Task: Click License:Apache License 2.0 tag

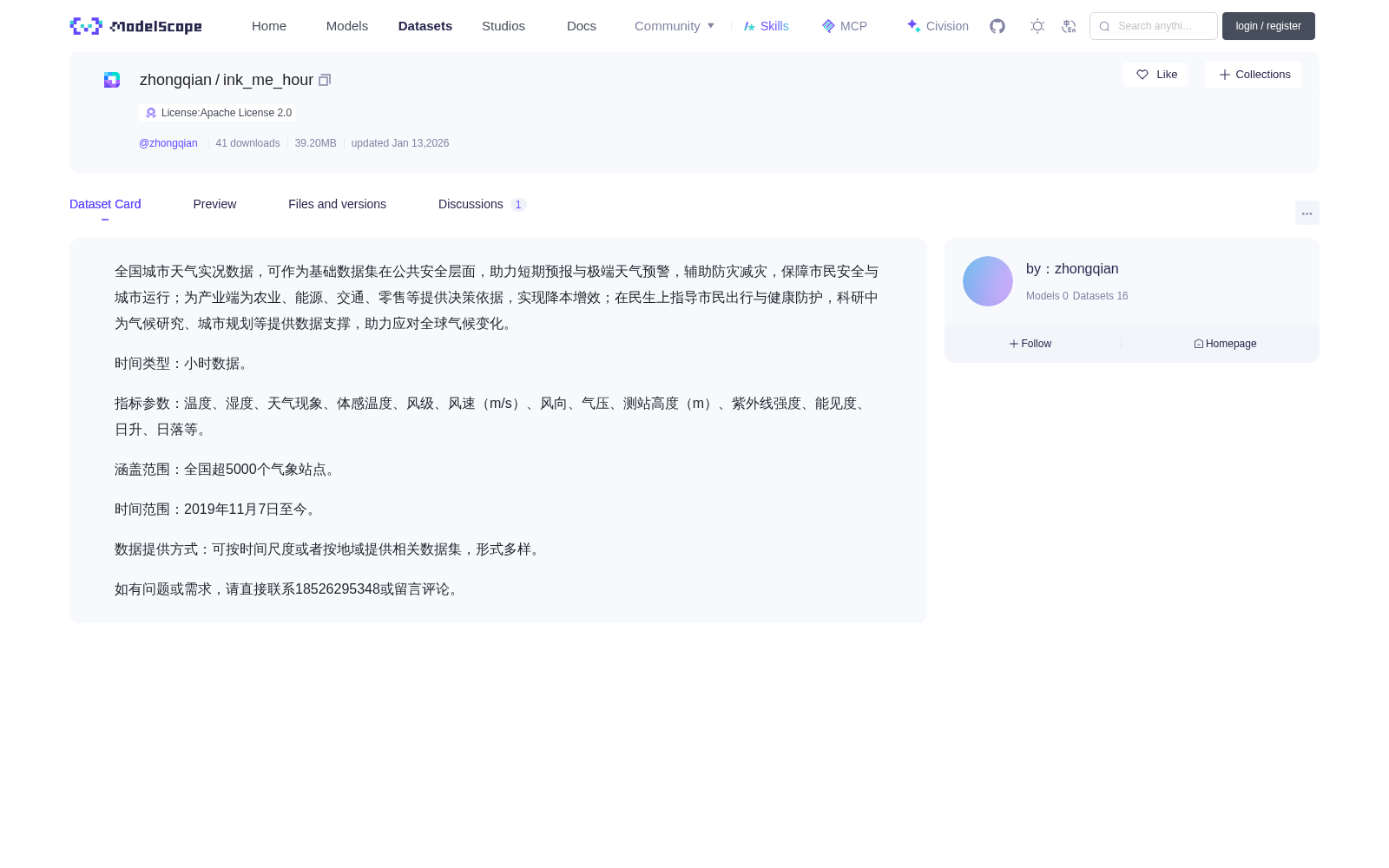Action: 218,113
